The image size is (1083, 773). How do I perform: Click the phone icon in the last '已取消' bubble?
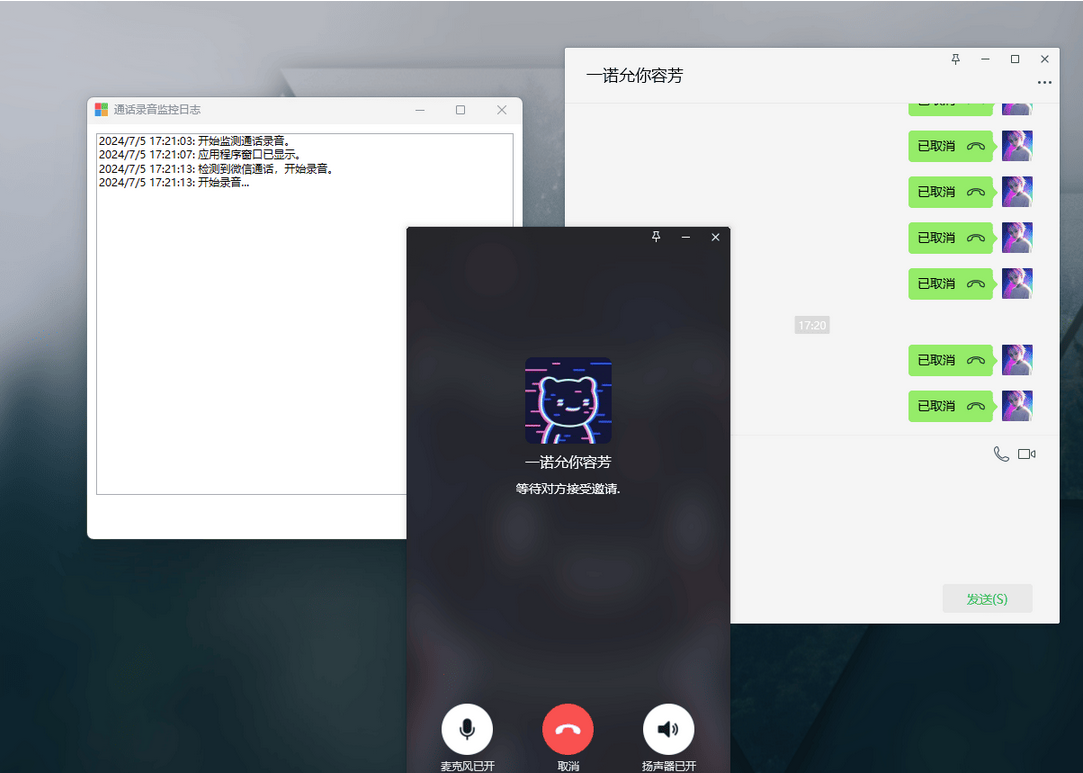975,406
